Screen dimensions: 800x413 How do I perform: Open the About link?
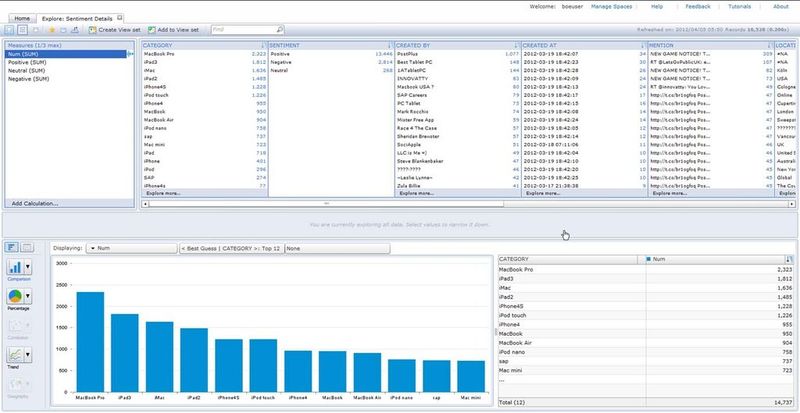click(781, 7)
